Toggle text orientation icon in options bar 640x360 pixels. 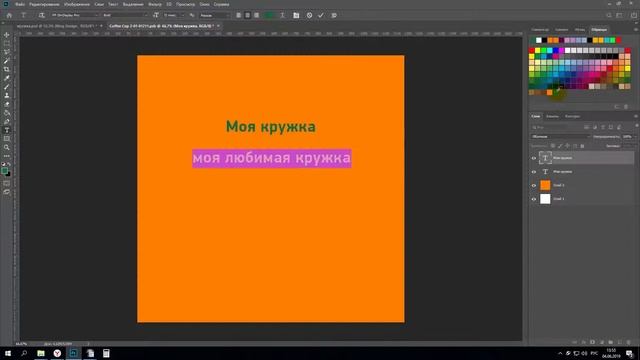click(x=42, y=15)
